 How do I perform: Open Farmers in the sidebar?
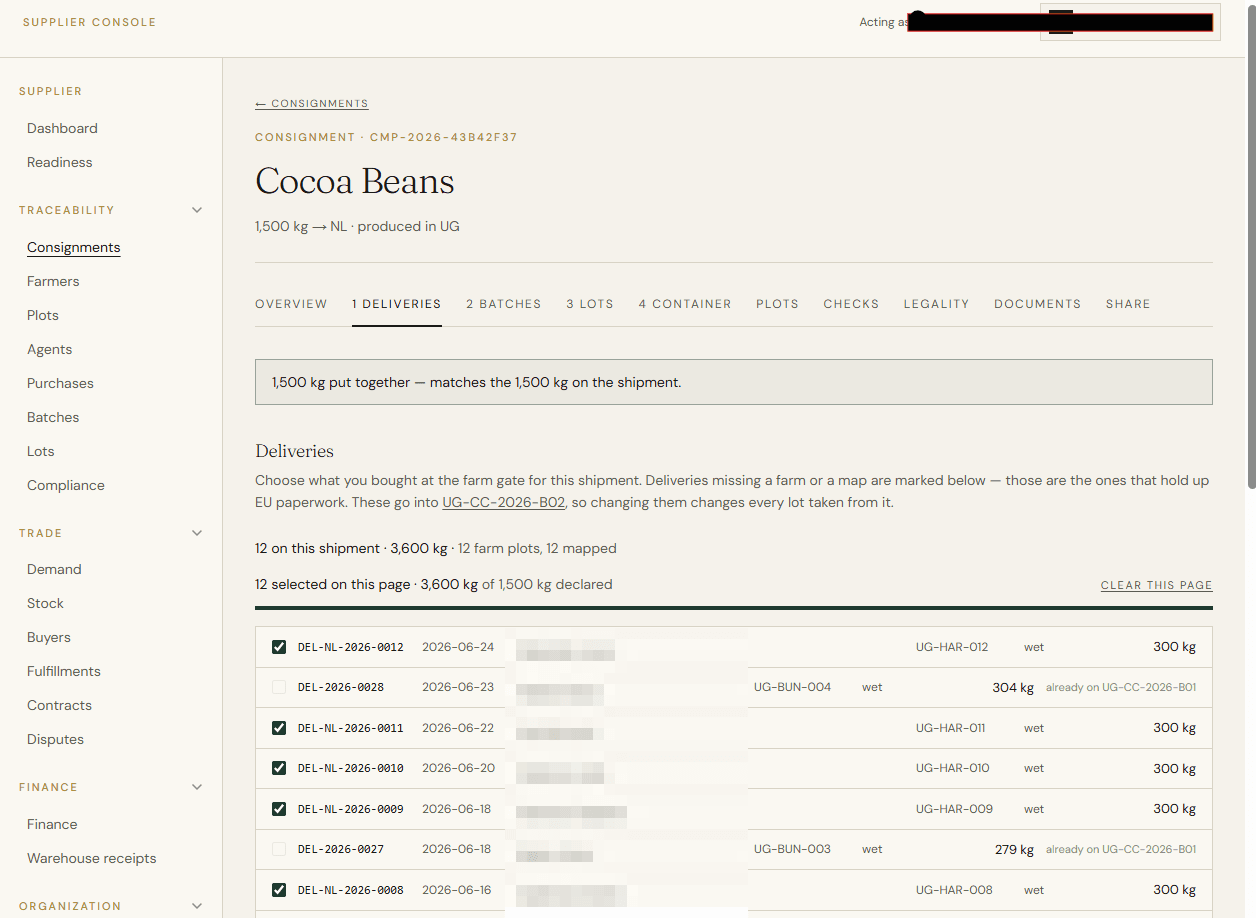tap(53, 281)
